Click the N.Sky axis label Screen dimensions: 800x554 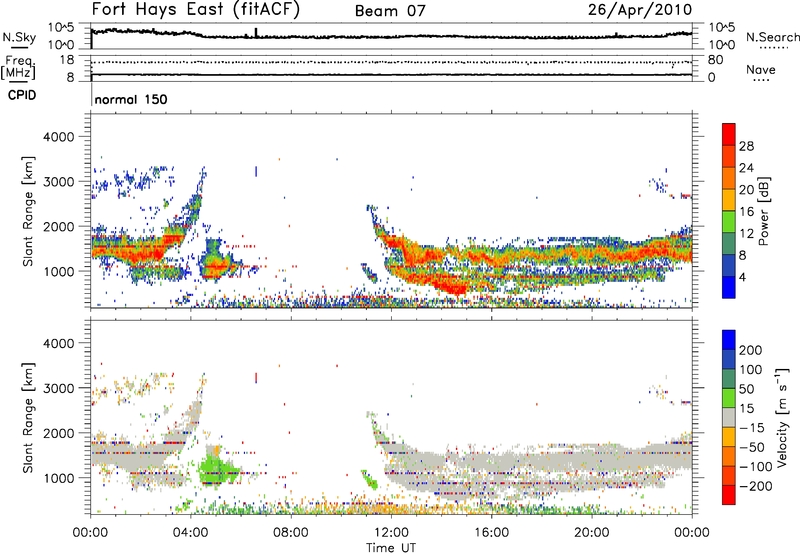(x=19, y=37)
